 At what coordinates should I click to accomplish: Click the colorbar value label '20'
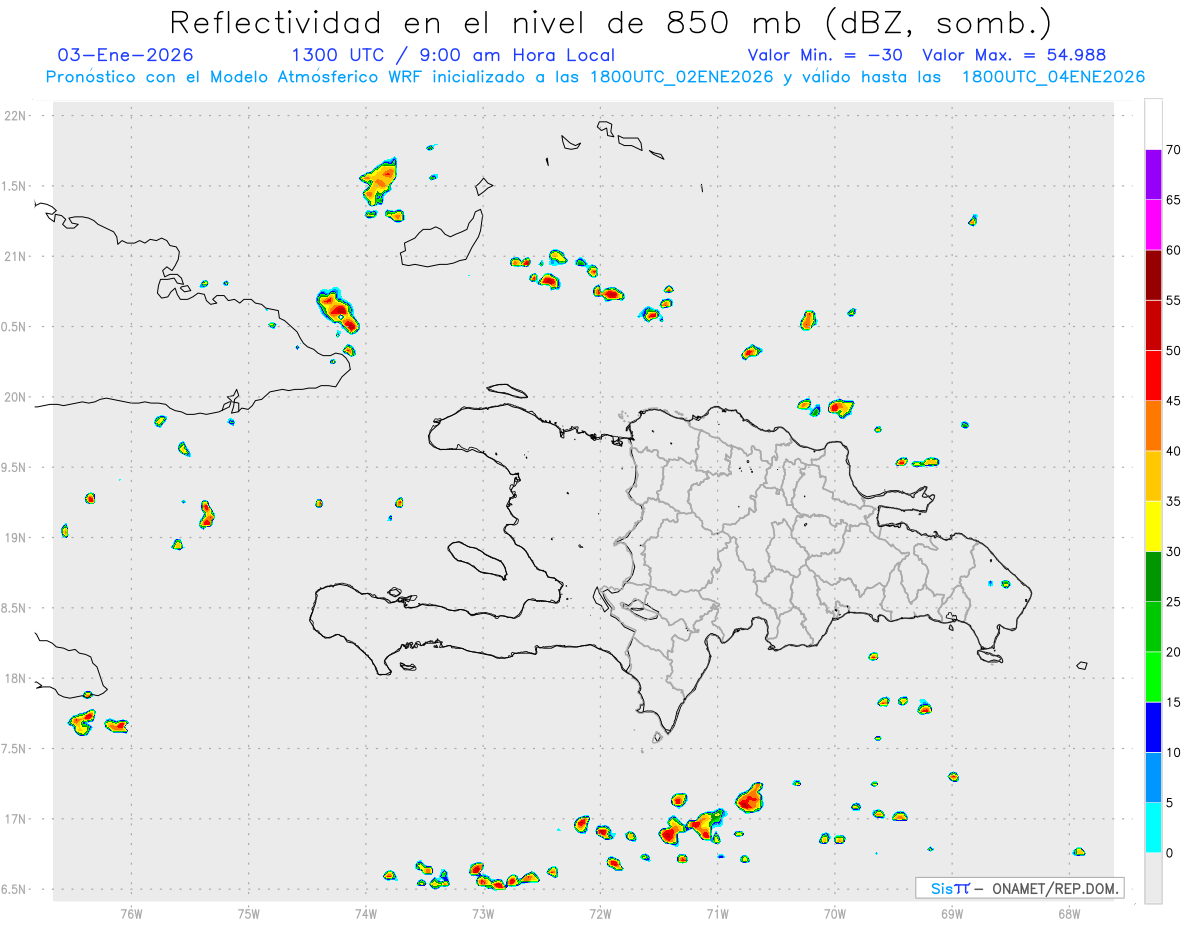pyautogui.click(x=1174, y=652)
